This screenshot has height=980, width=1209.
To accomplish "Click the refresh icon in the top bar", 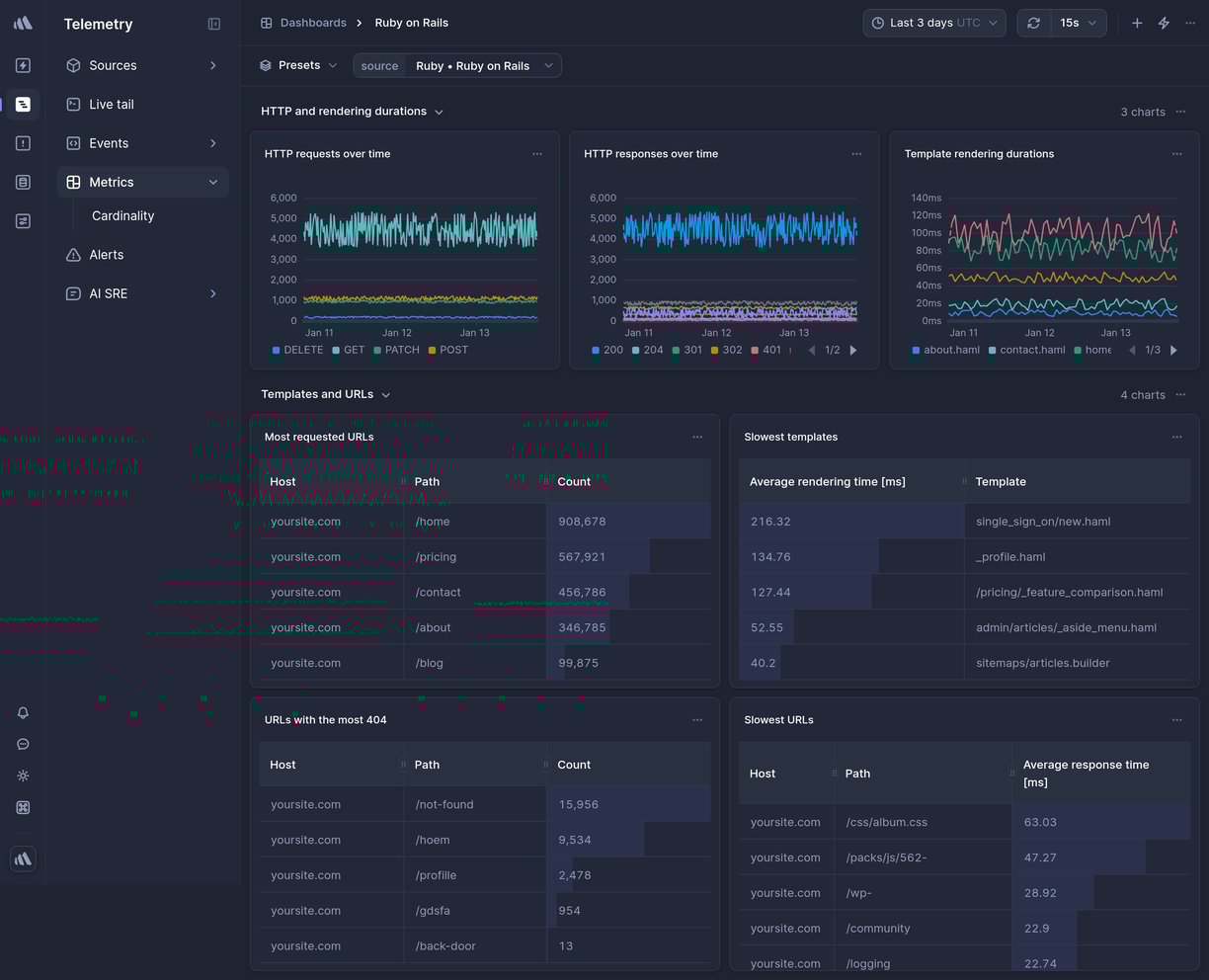I will click(1033, 22).
